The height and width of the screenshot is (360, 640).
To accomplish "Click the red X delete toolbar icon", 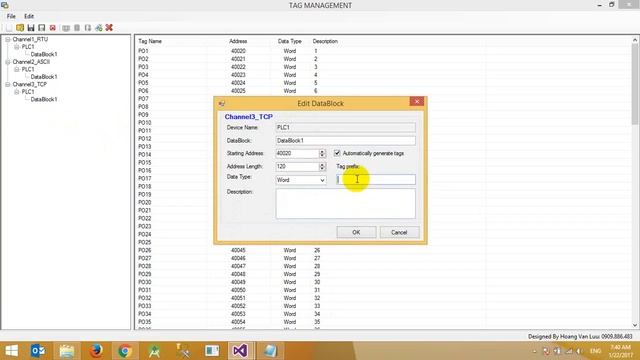I will (x=109, y=28).
